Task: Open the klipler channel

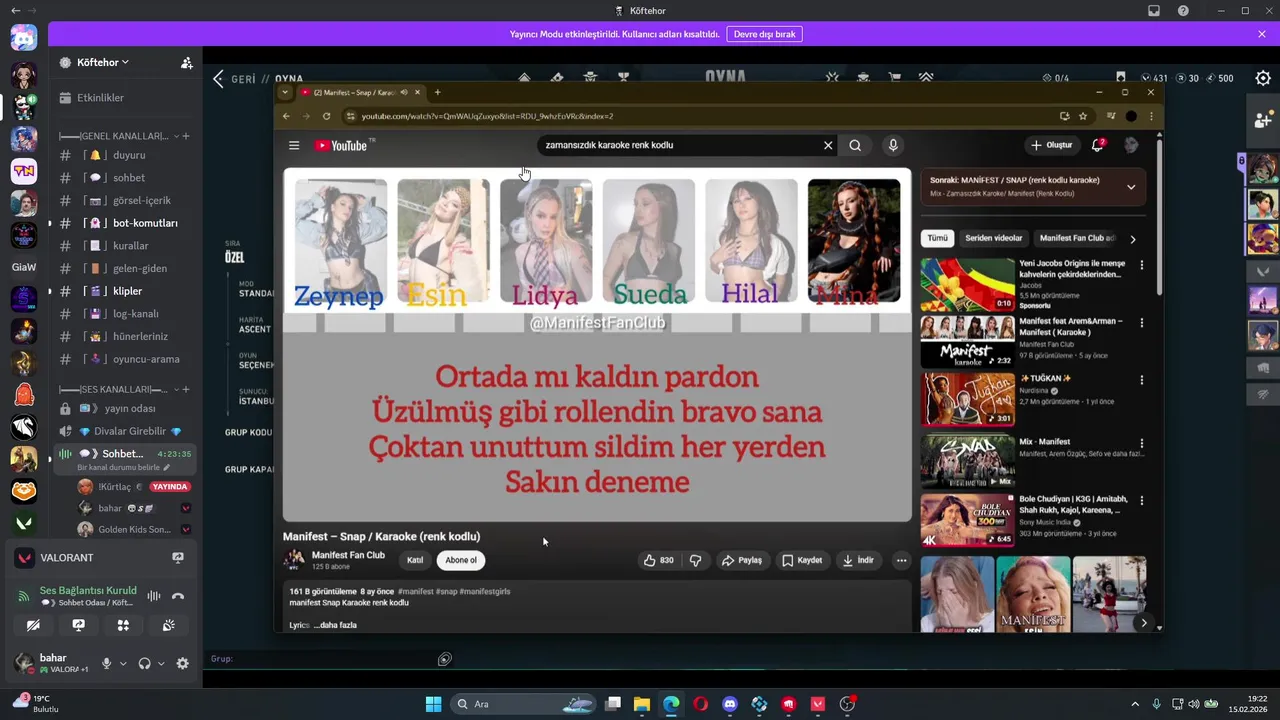Action: pos(124,291)
